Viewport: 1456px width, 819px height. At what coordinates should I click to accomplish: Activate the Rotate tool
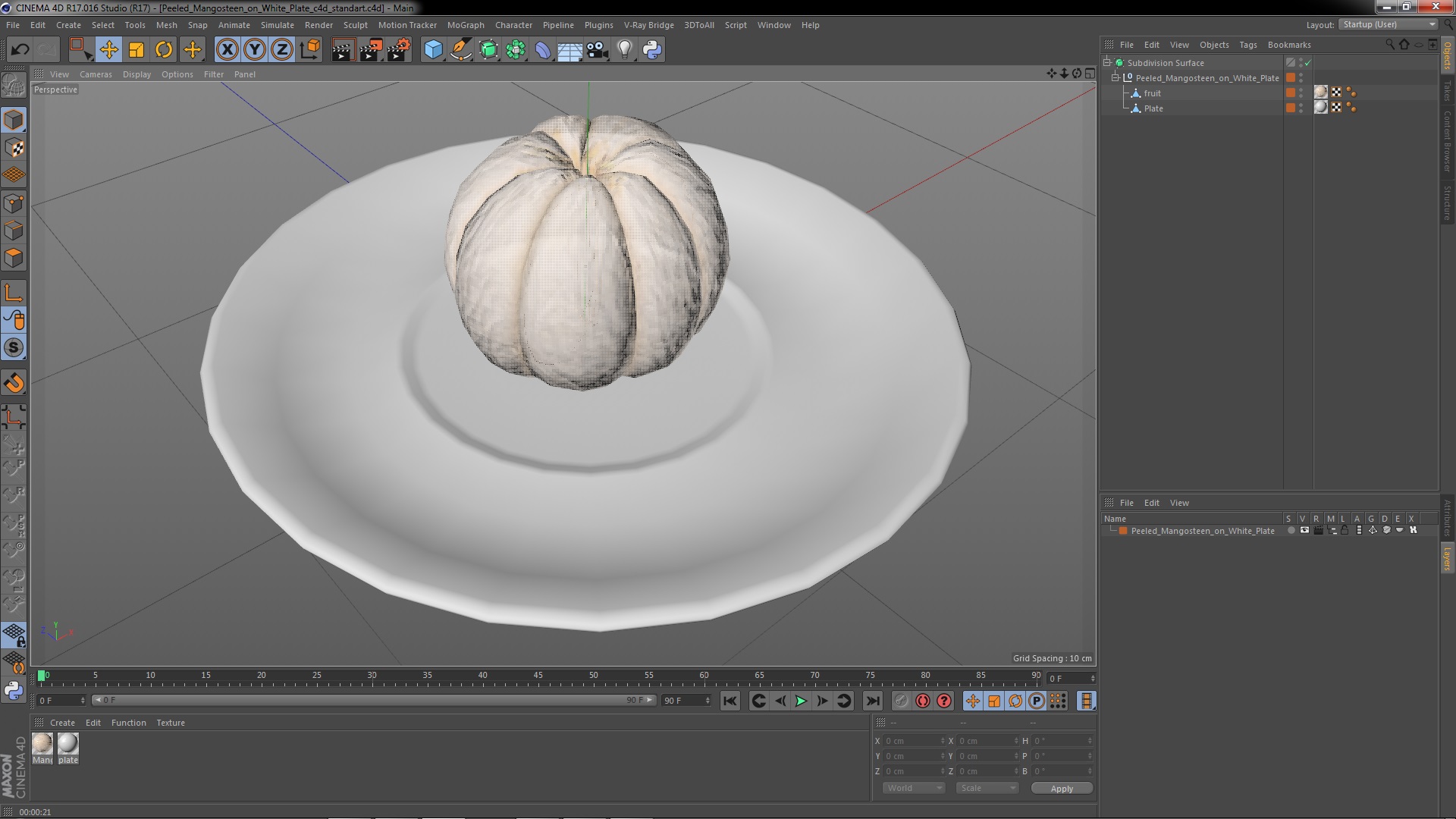164,50
